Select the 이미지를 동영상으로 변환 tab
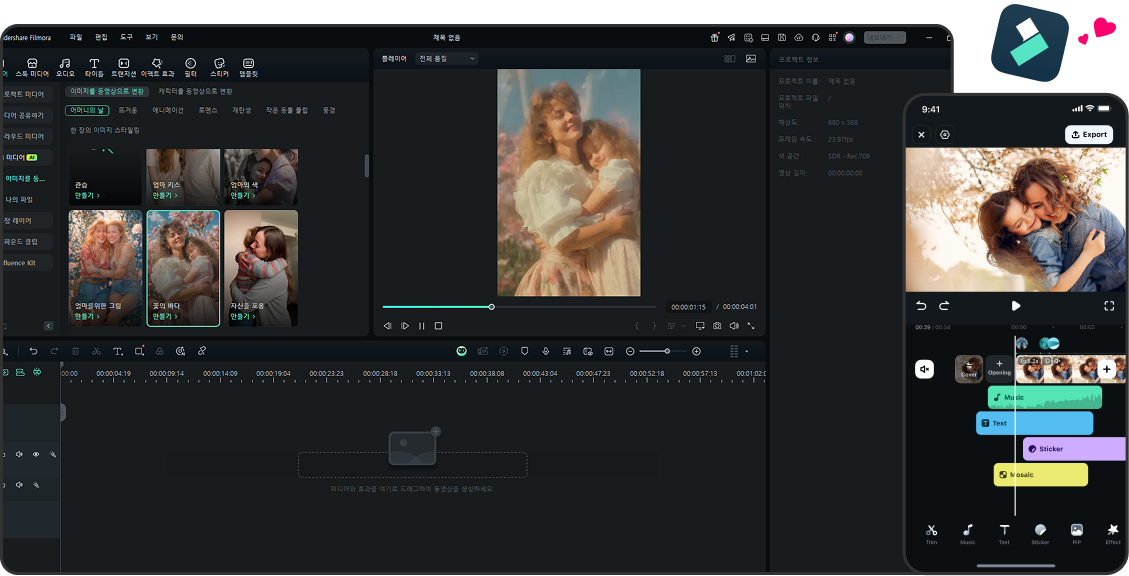 tap(107, 91)
